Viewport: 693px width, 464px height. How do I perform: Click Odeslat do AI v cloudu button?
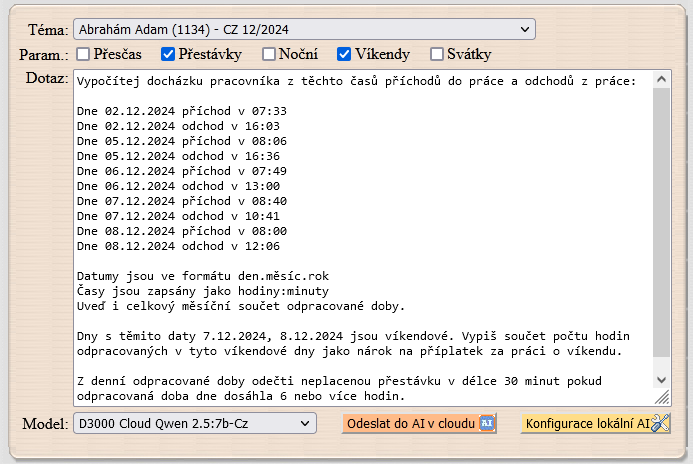click(419, 423)
